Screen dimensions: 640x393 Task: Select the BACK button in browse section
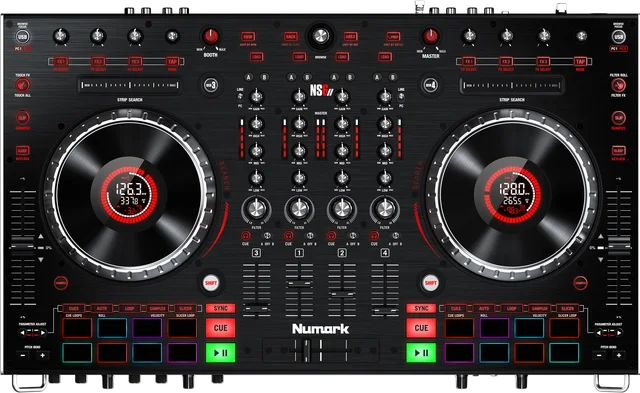pyautogui.click(x=291, y=37)
